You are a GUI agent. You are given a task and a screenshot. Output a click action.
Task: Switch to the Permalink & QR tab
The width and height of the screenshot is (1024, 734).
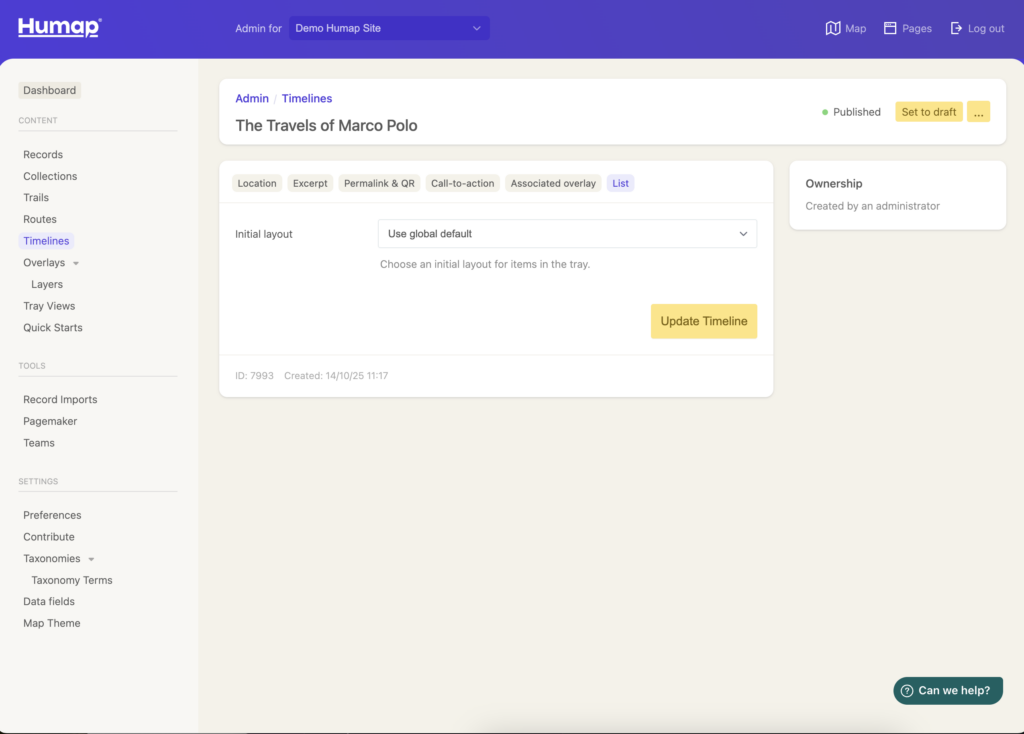tap(379, 183)
